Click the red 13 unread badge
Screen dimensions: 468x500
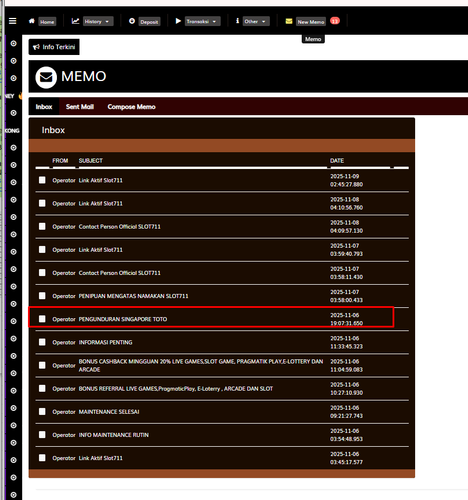coord(335,21)
